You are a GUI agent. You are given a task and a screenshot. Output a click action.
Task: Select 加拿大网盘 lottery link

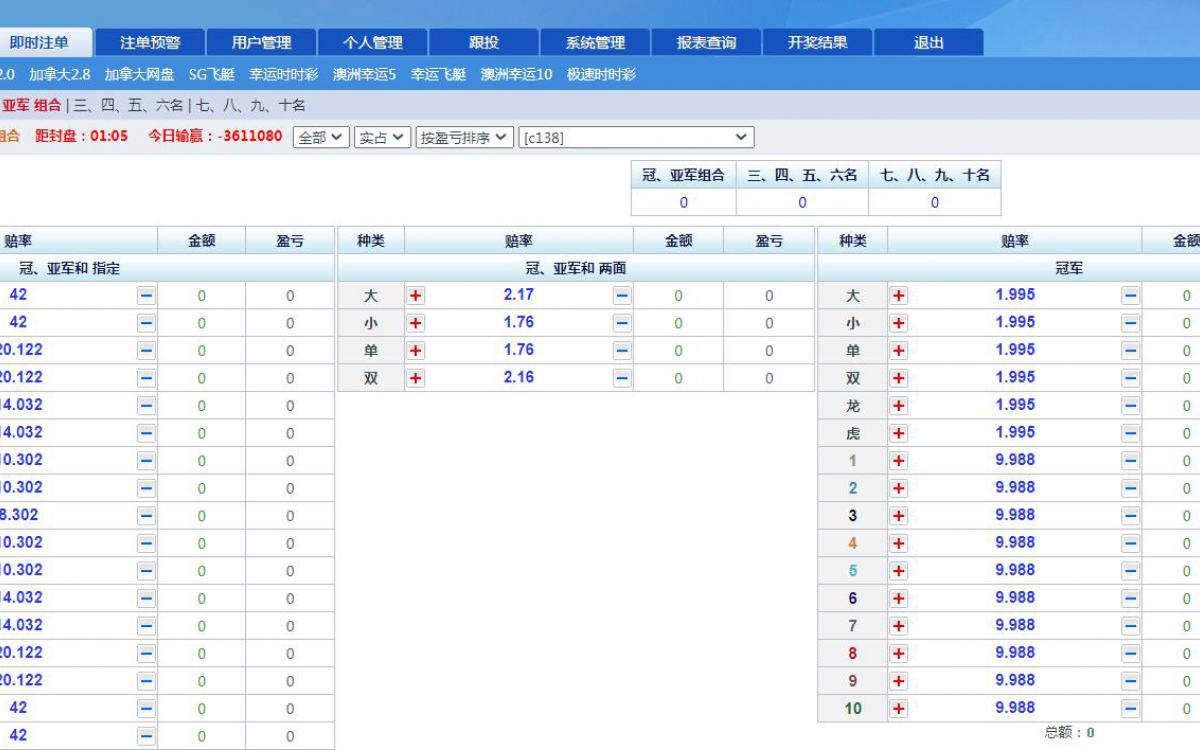click(139, 74)
